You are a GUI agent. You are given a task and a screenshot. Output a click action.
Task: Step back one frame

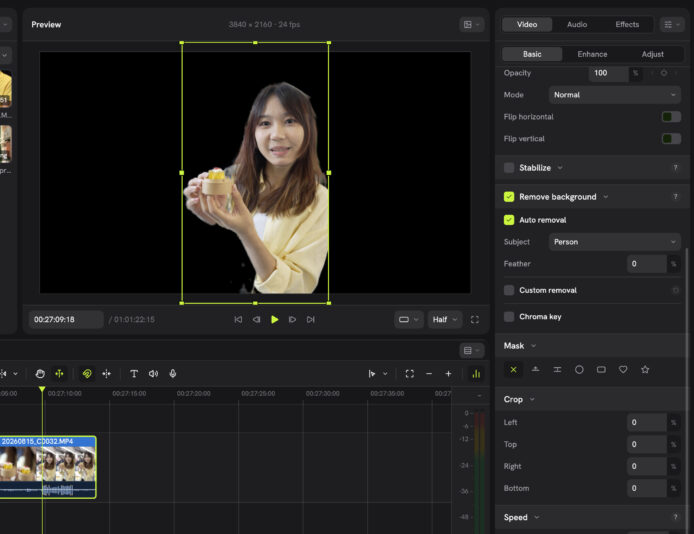[256, 319]
